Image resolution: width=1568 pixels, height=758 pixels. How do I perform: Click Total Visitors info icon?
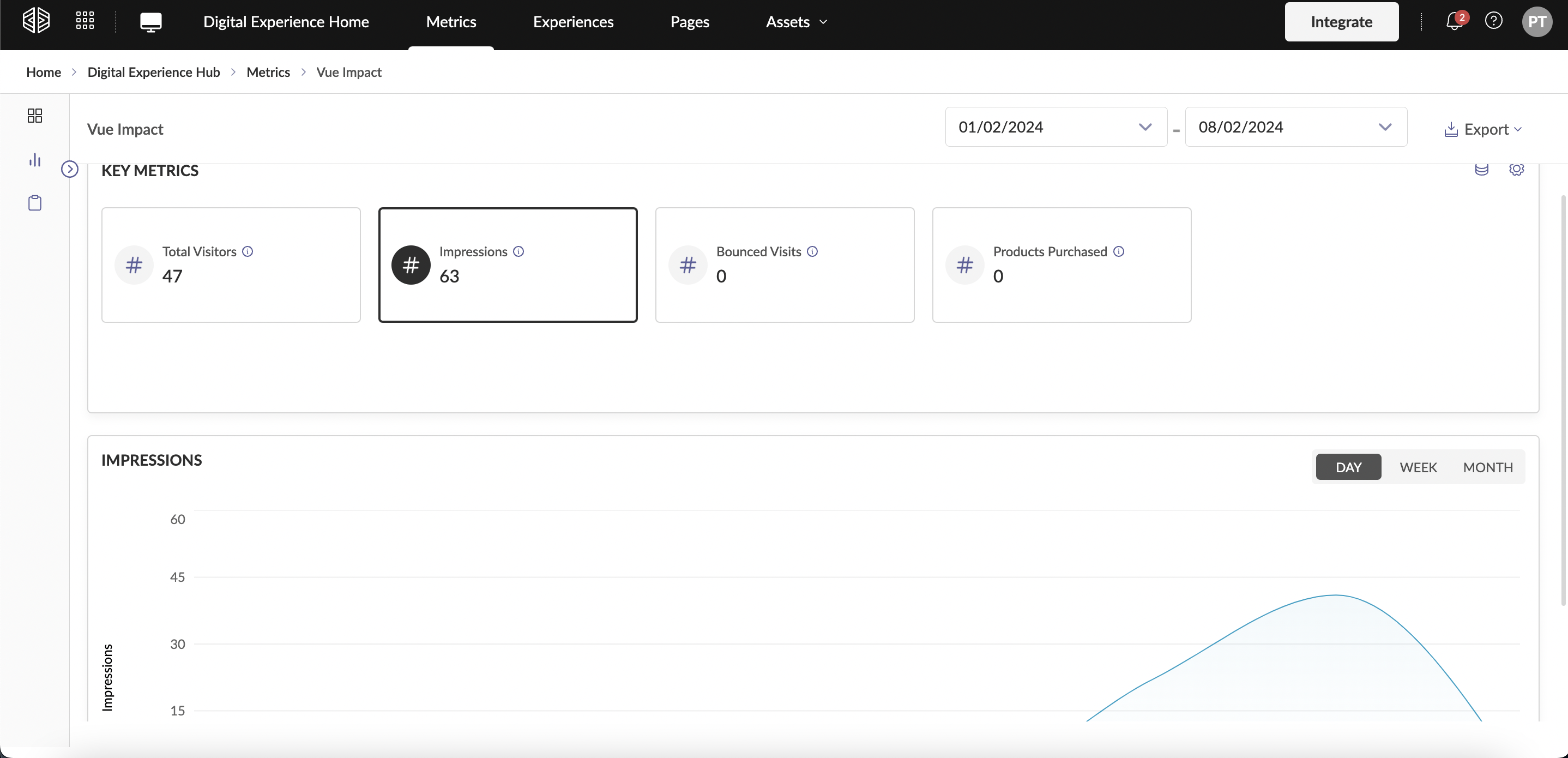click(x=248, y=251)
